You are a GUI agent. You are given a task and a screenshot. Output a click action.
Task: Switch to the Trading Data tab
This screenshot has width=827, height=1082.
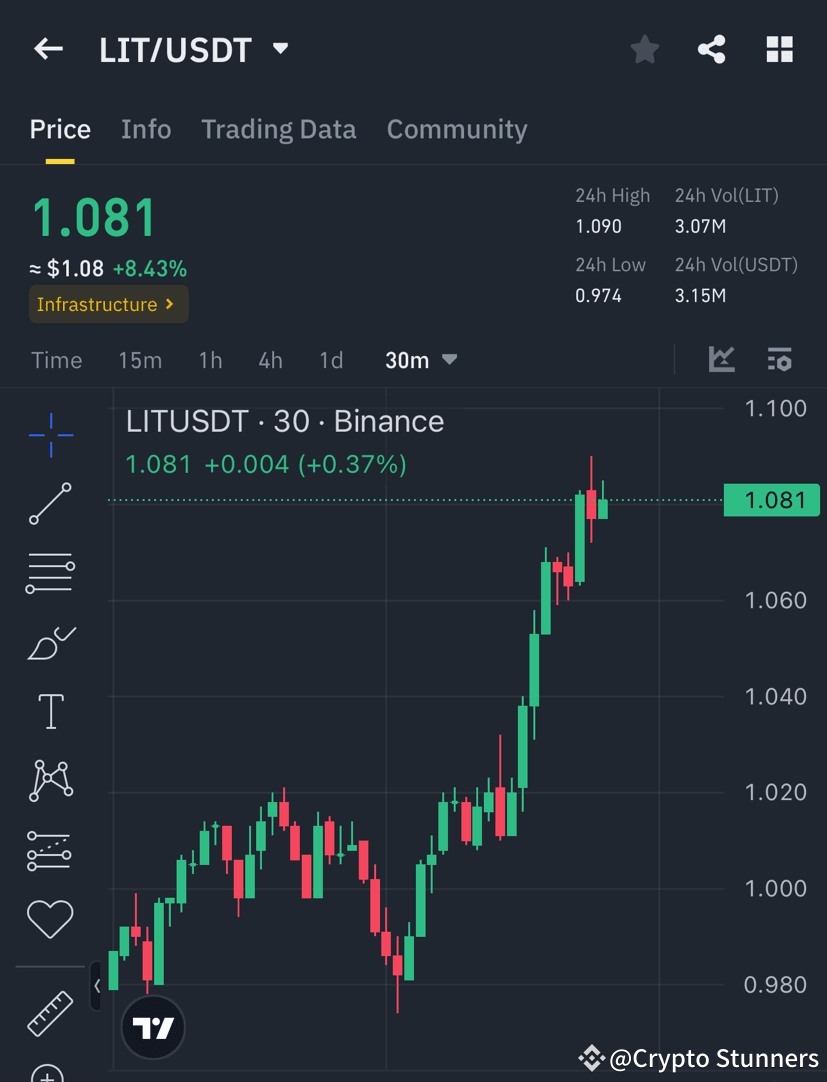tap(279, 129)
